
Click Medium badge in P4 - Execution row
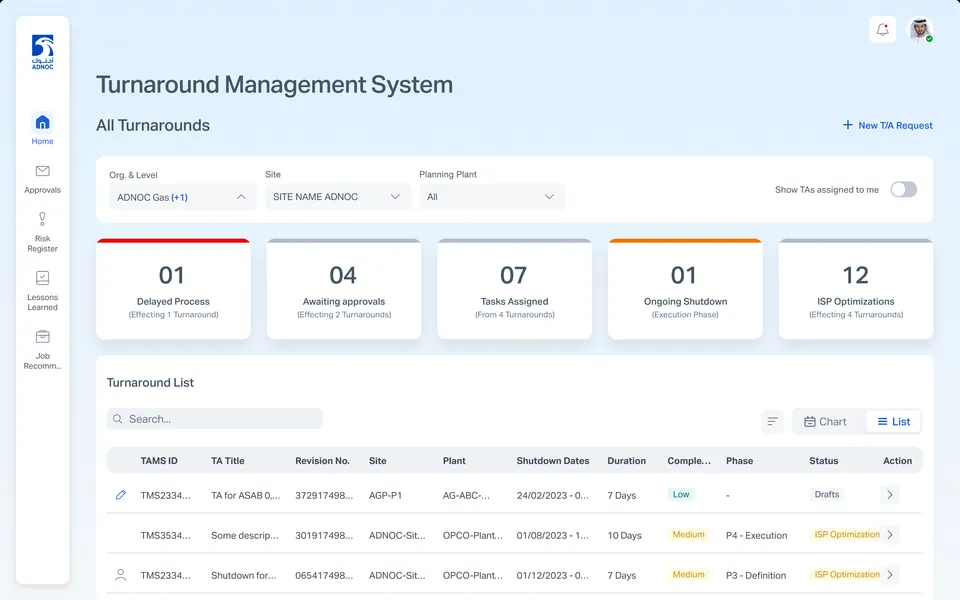point(688,534)
